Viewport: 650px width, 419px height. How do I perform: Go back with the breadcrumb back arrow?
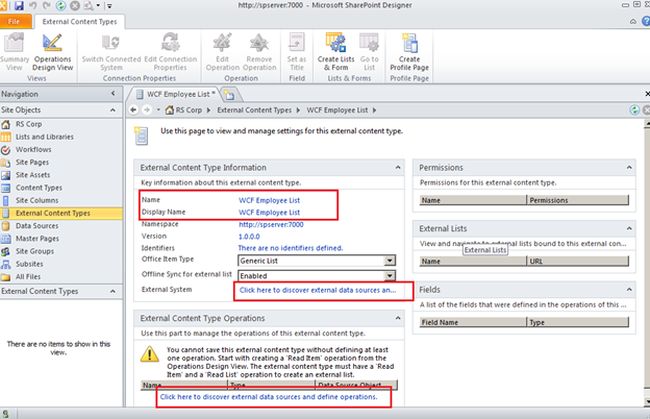tap(133, 110)
